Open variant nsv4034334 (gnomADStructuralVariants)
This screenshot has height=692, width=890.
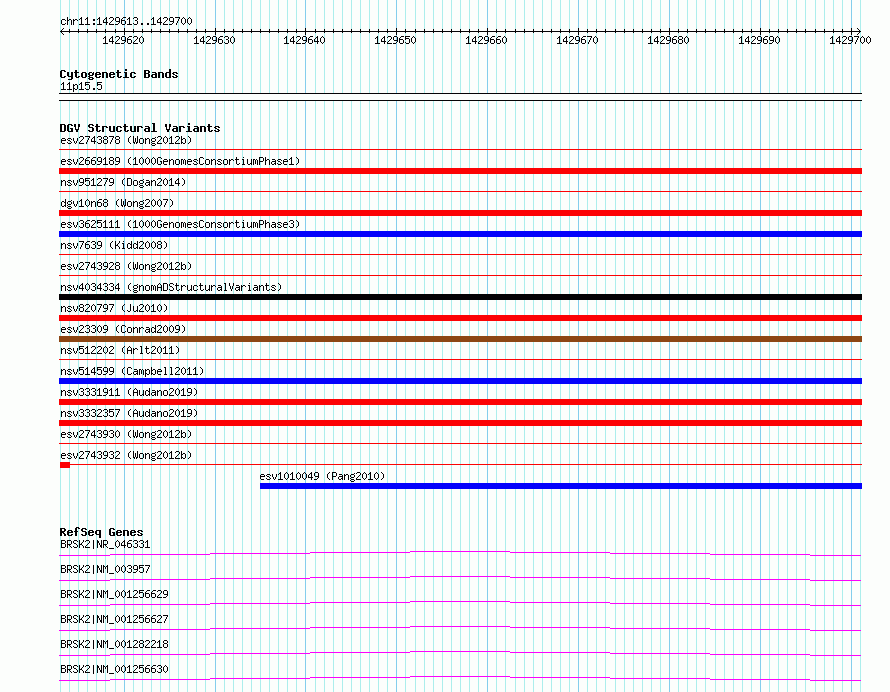click(171, 287)
